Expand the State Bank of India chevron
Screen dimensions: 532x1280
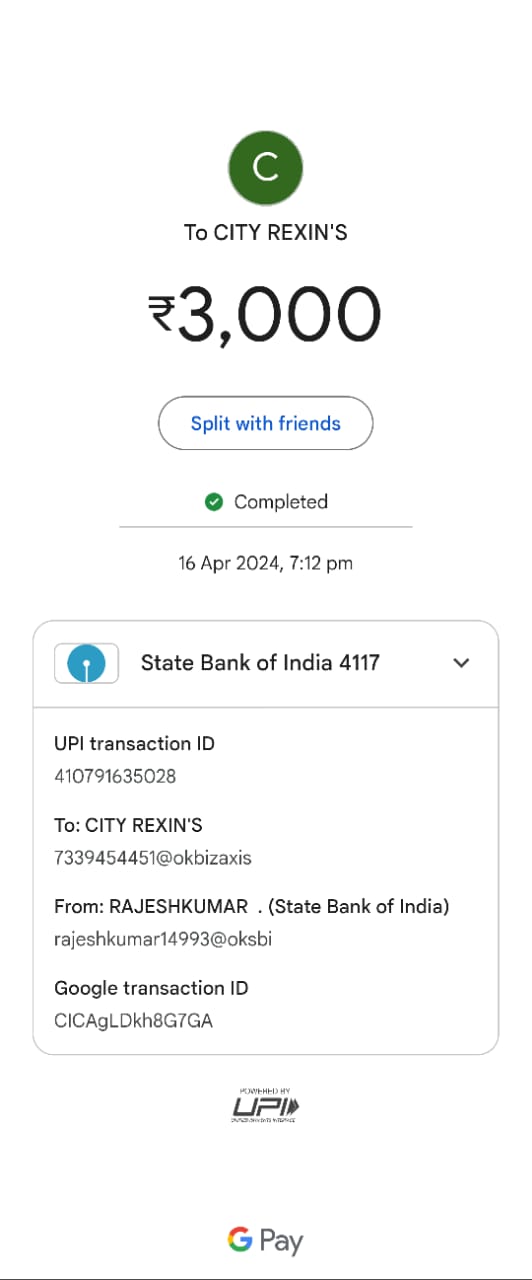[461, 663]
